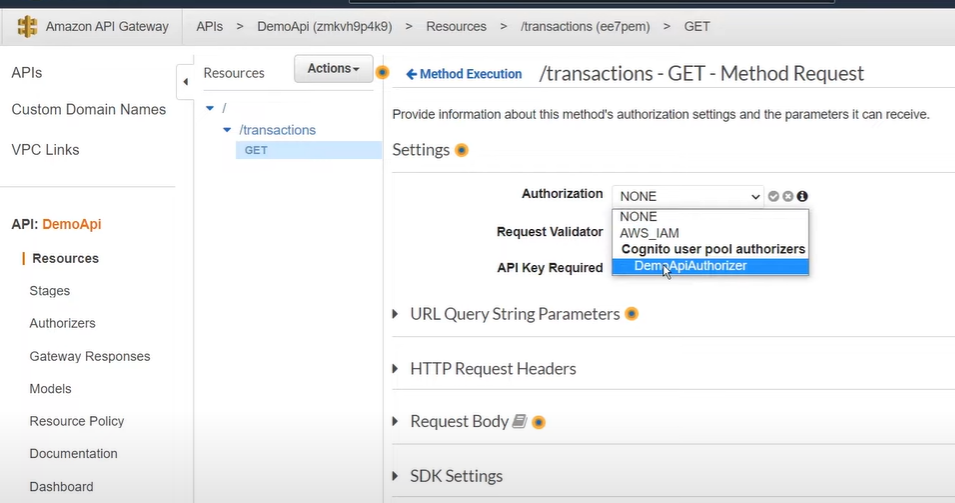
Task: Collapse the sidebar with the left arrow handle
Action: pyautogui.click(x=185, y=82)
